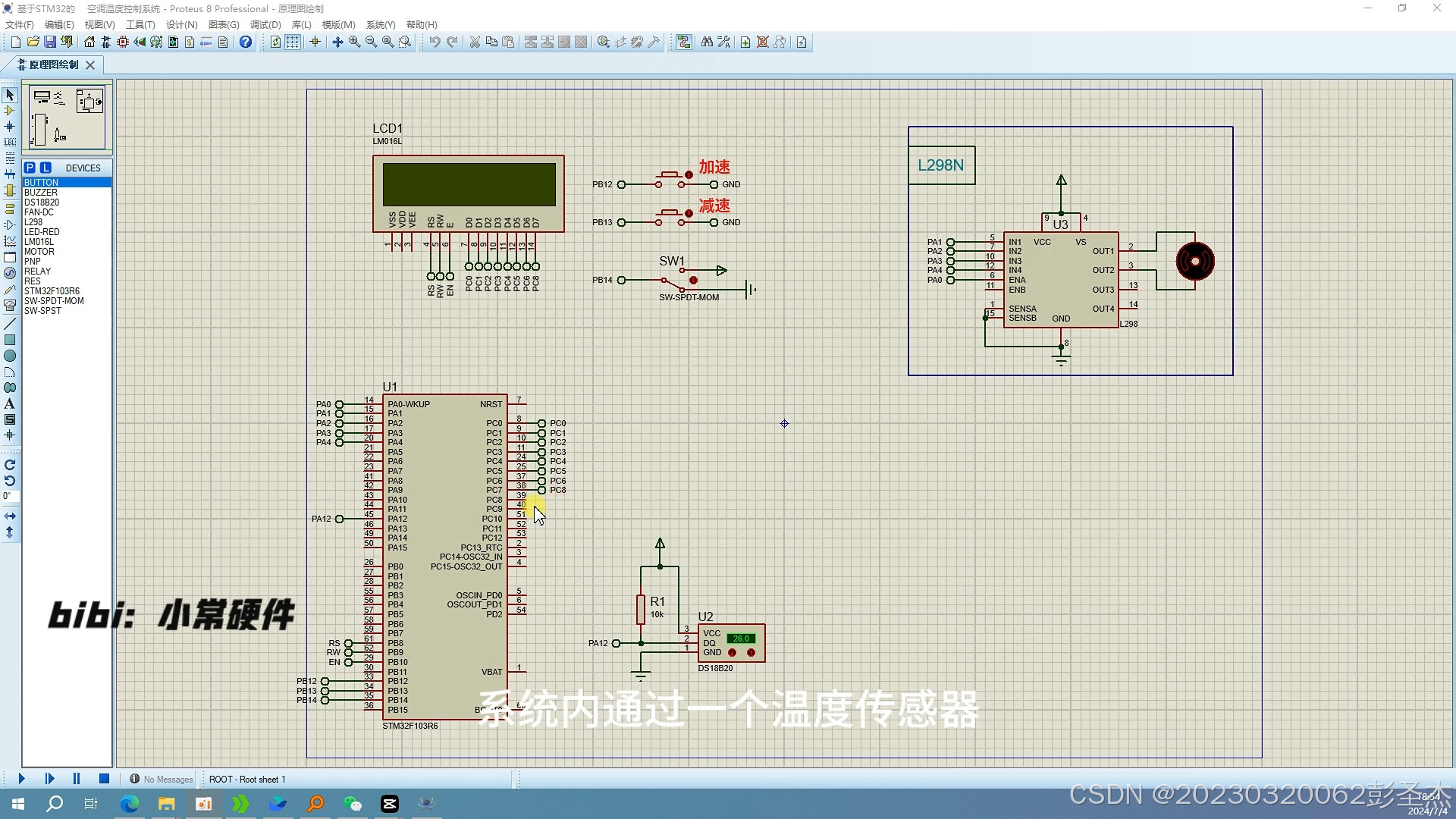This screenshot has height=819, width=1456.
Task: Toggle the grid display icon
Action: (293, 42)
